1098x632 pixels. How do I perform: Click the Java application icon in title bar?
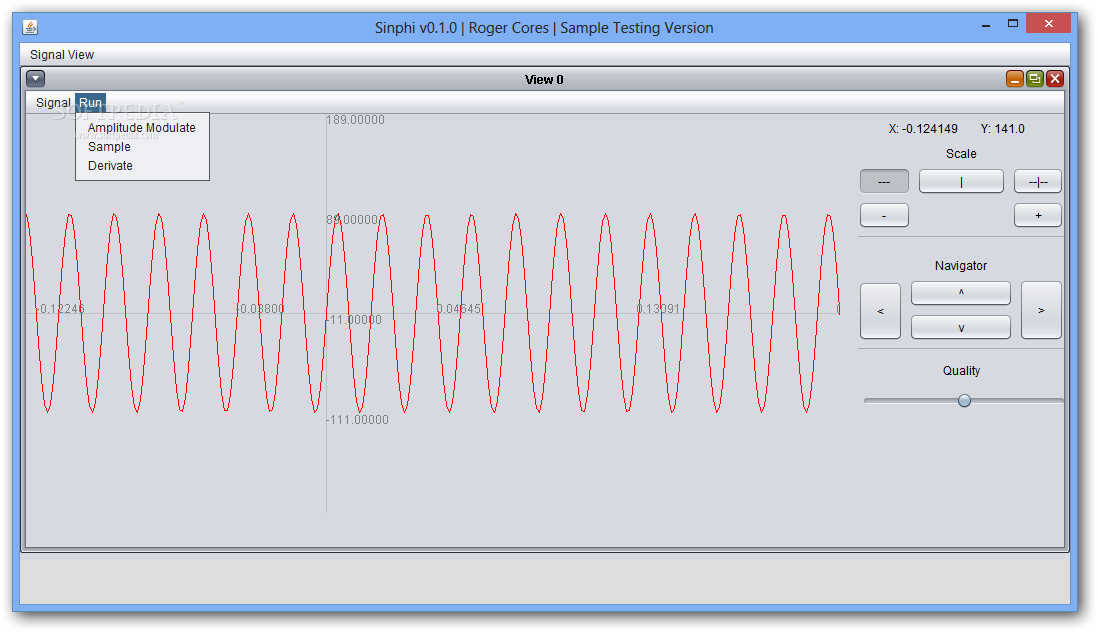point(30,27)
